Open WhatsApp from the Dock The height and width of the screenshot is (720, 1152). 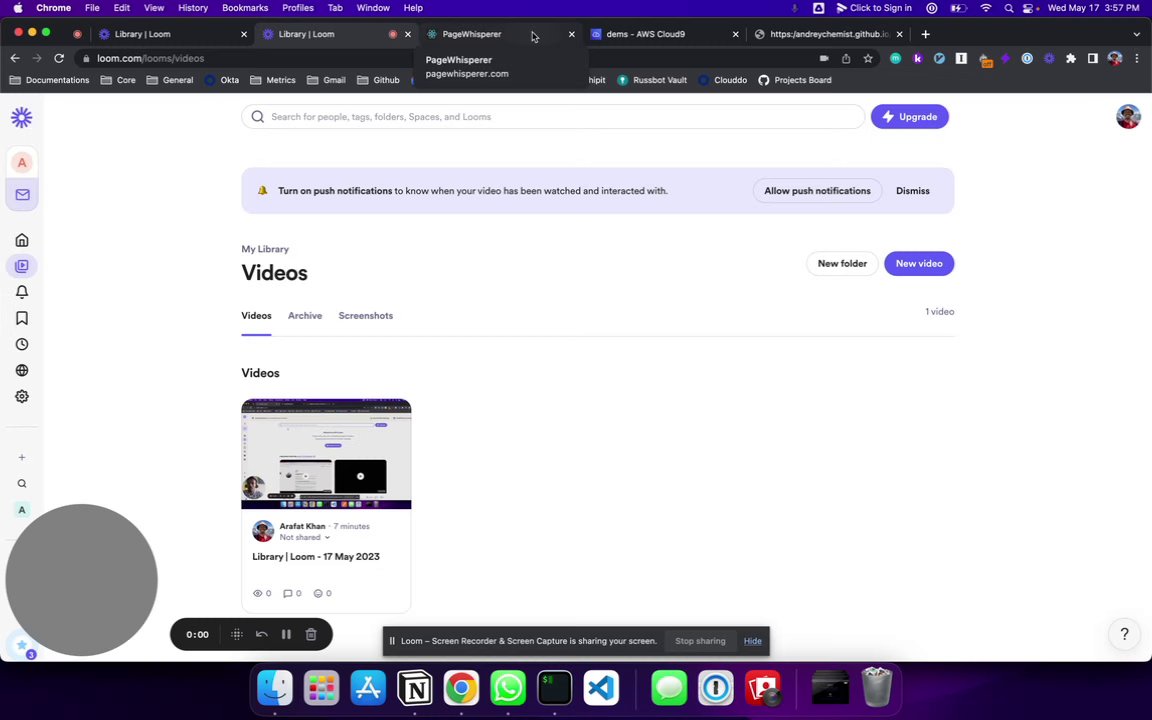[x=508, y=688]
